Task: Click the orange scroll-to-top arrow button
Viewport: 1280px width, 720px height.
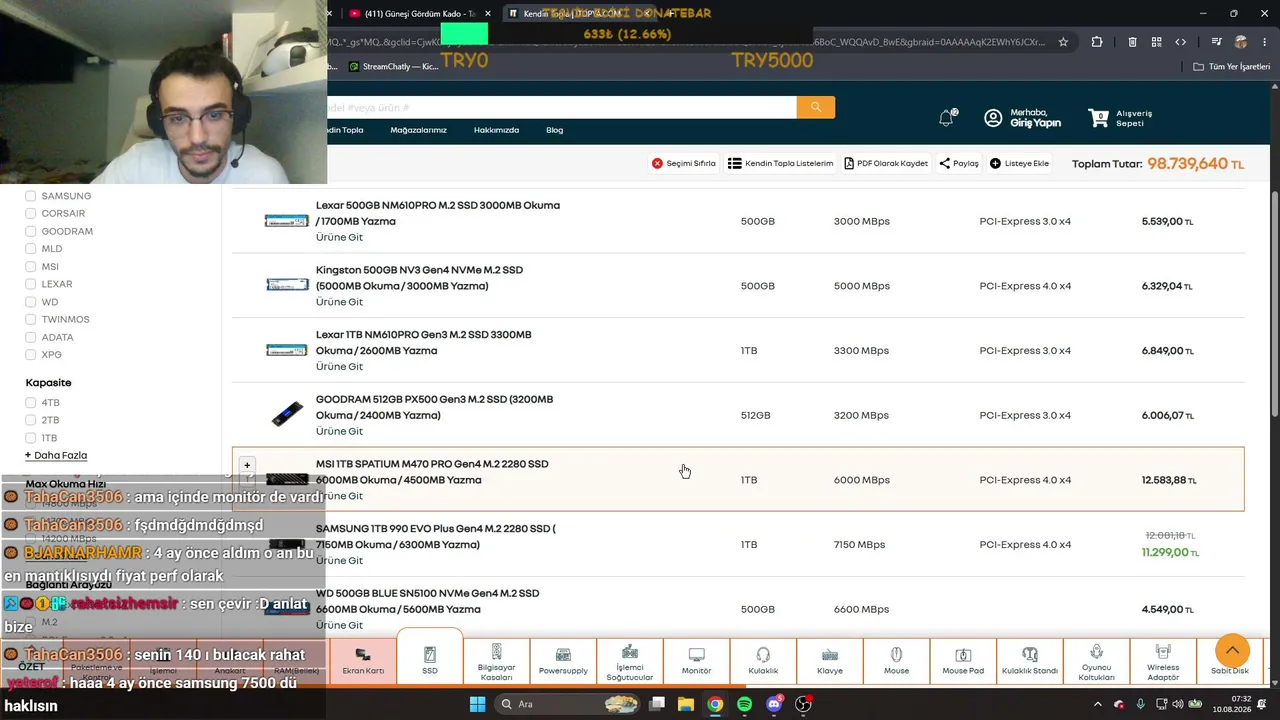Action: pyautogui.click(x=1232, y=651)
